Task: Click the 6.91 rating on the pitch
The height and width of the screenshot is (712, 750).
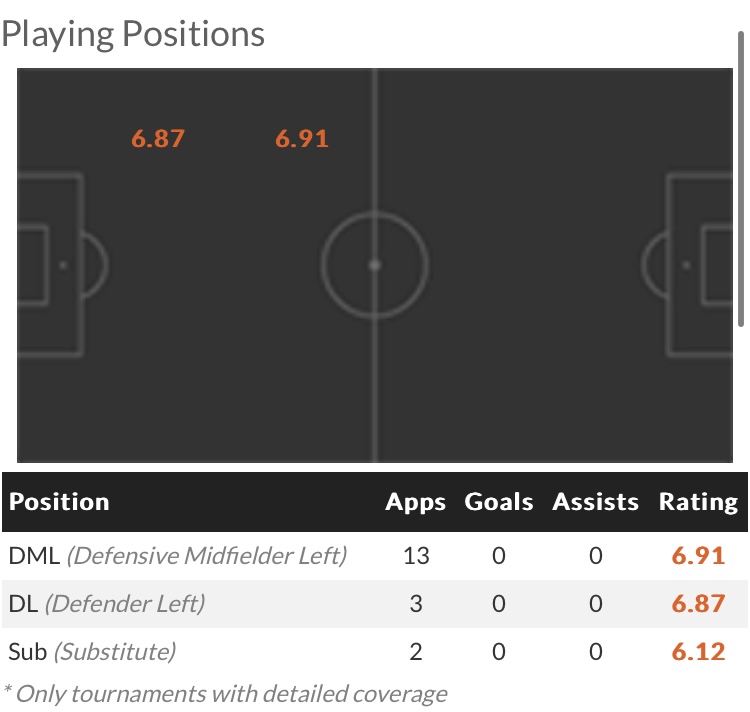Action: pyautogui.click(x=302, y=139)
